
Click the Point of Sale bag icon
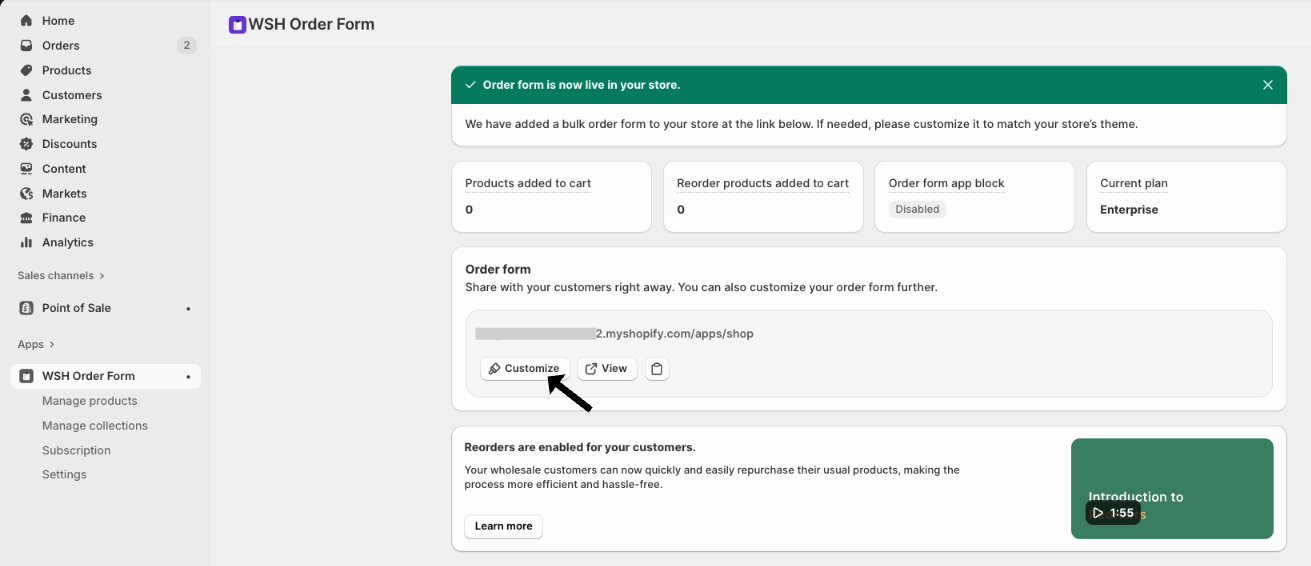(x=26, y=308)
